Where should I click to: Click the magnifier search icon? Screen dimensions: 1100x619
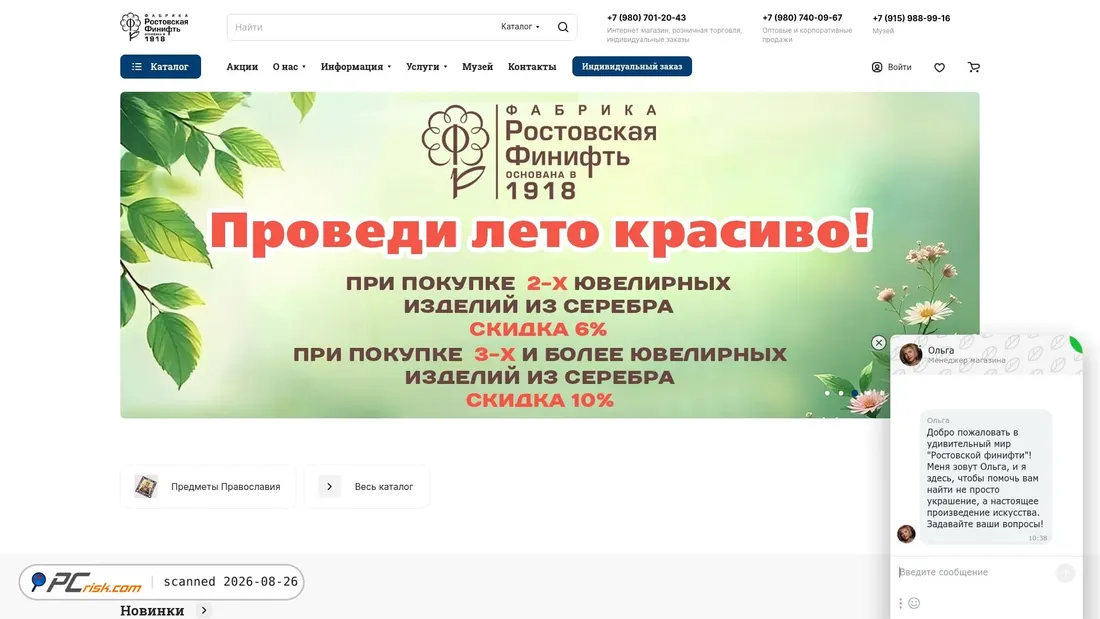click(563, 27)
